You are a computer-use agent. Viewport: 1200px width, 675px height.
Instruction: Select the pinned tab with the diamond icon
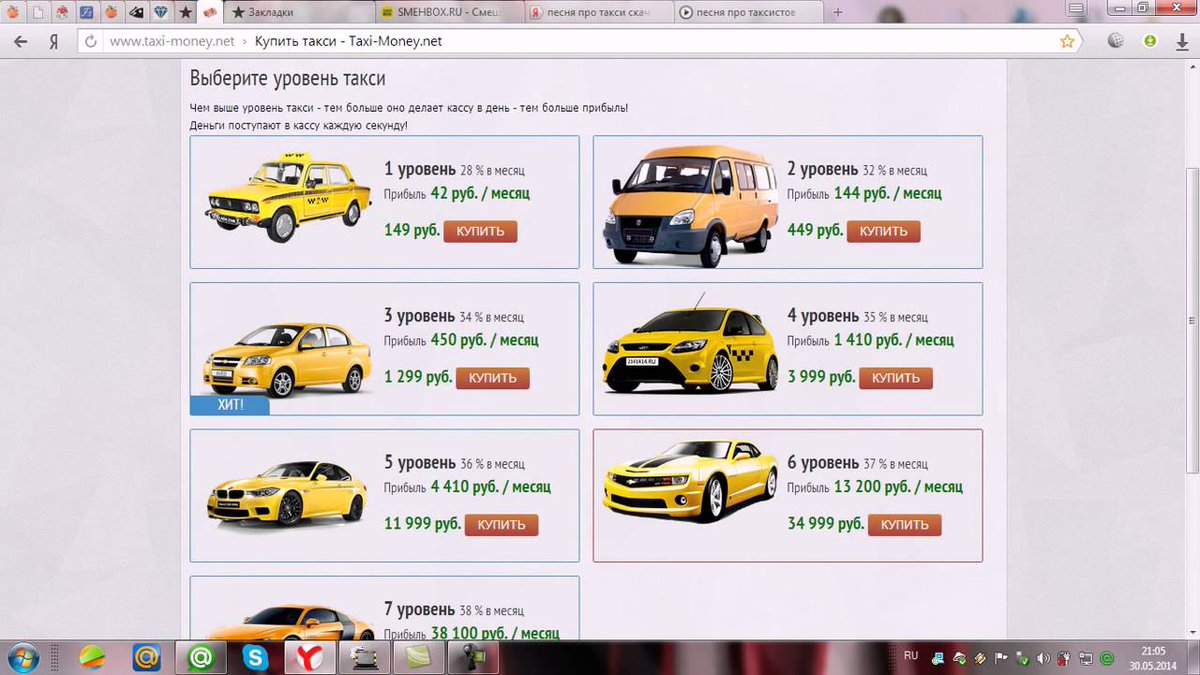click(162, 13)
